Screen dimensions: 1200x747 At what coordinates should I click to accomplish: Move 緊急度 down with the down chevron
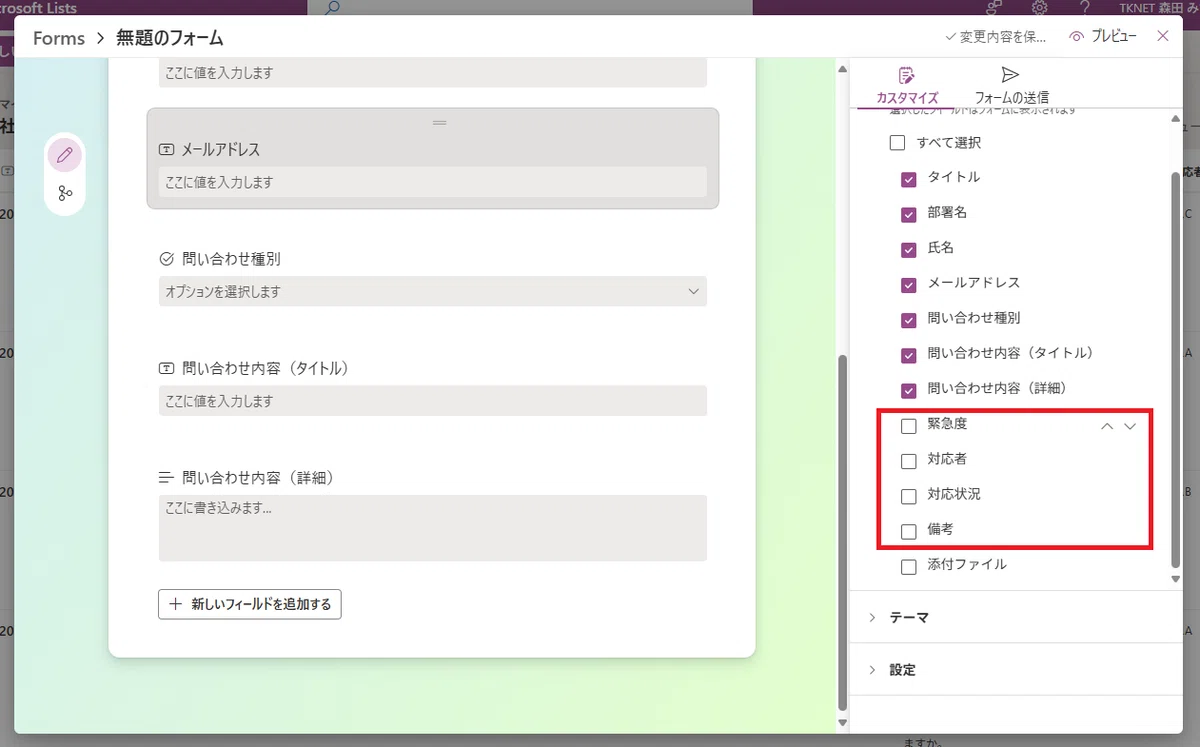(1131, 426)
